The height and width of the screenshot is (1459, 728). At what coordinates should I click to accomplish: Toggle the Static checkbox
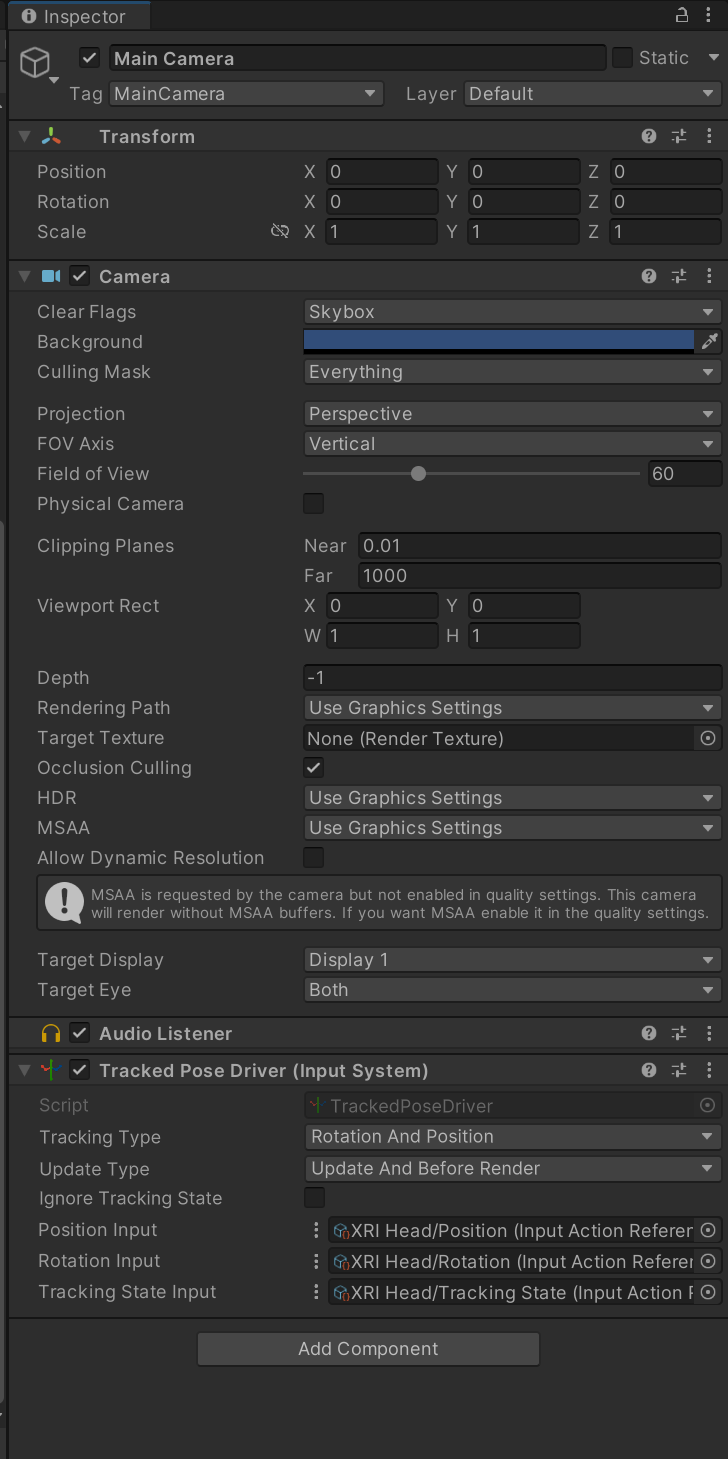(x=623, y=58)
